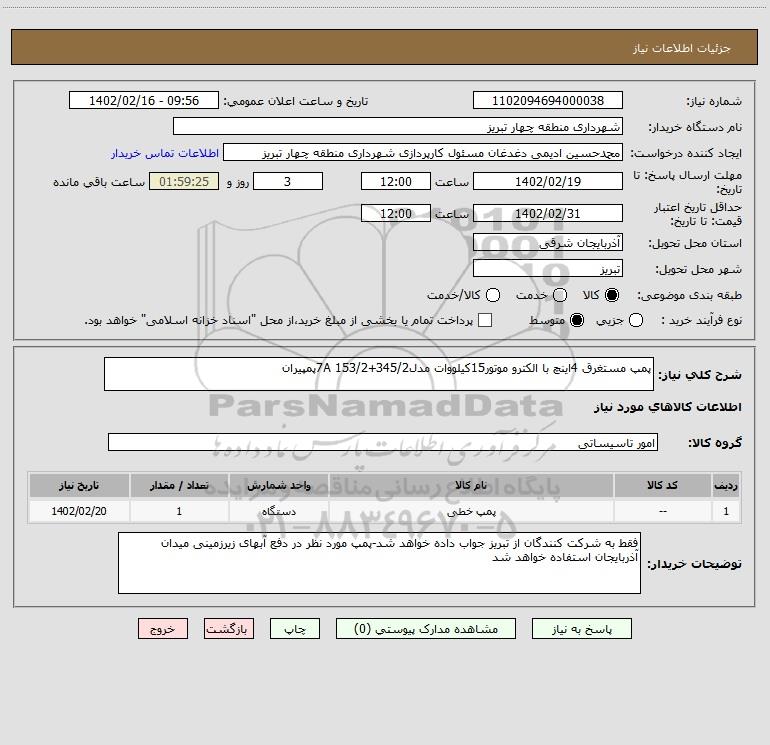Click the پمپ خطی item name cell
The width and height of the screenshot is (770, 745).
(x=471, y=511)
